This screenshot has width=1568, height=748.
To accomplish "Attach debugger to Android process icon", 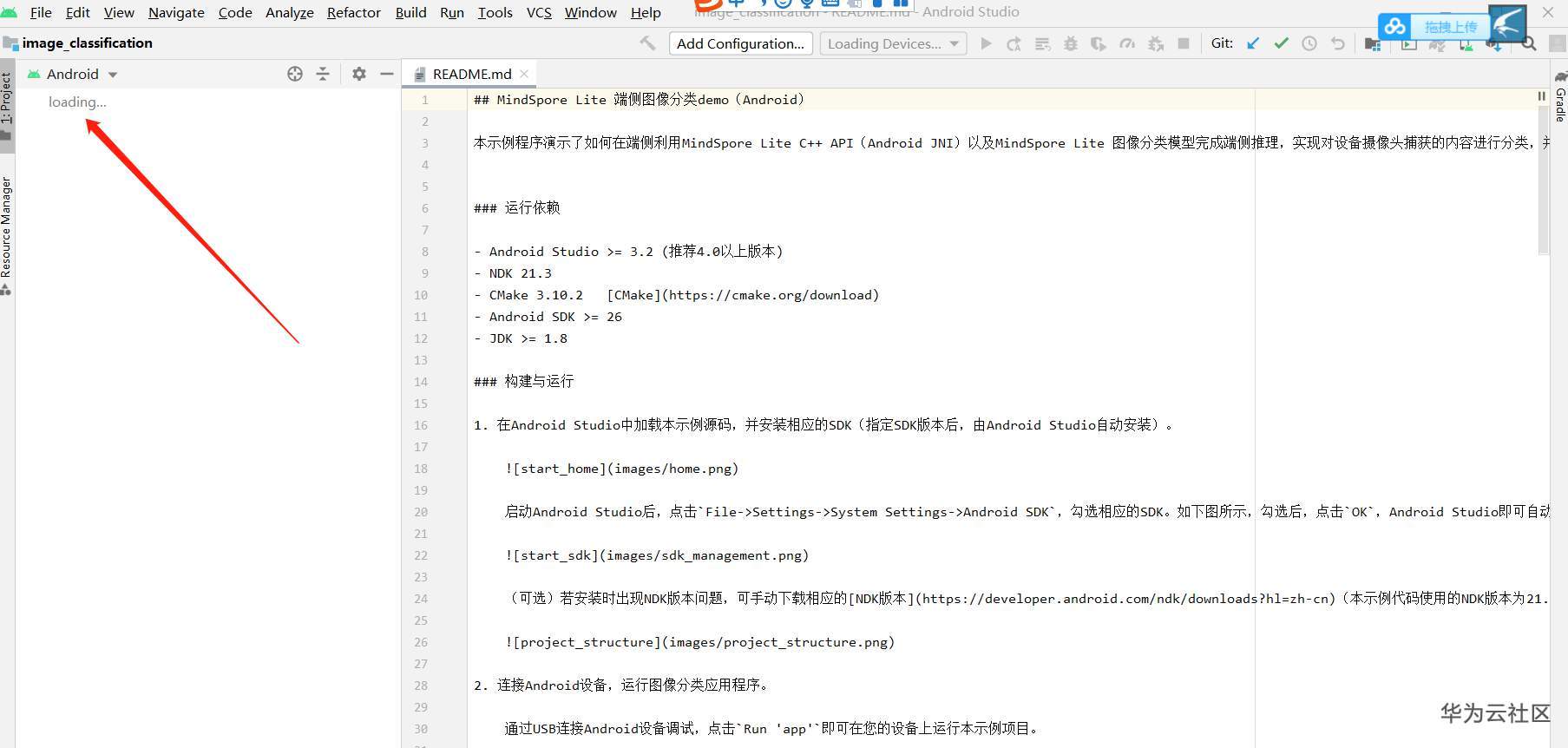I will coord(1156,43).
